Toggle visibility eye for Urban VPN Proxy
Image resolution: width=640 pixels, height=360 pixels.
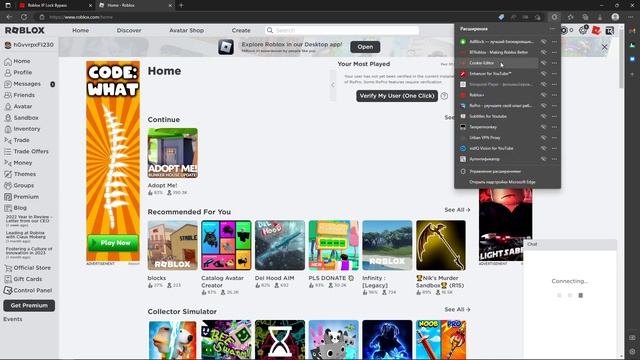(544, 138)
